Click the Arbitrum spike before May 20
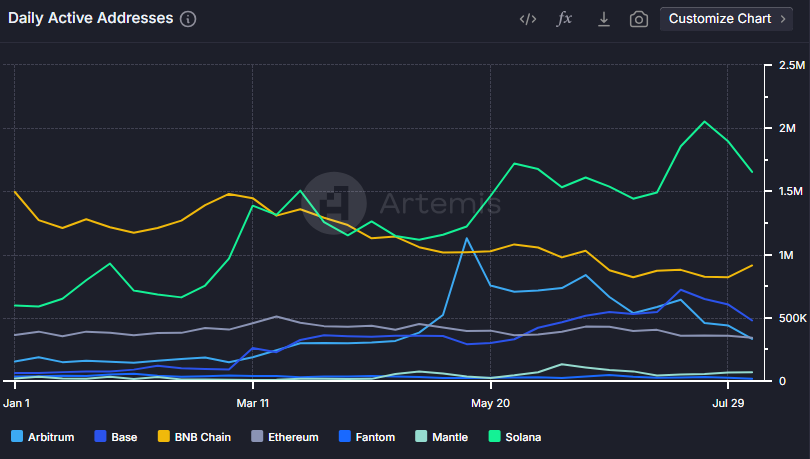This screenshot has height=459, width=810. click(466, 239)
